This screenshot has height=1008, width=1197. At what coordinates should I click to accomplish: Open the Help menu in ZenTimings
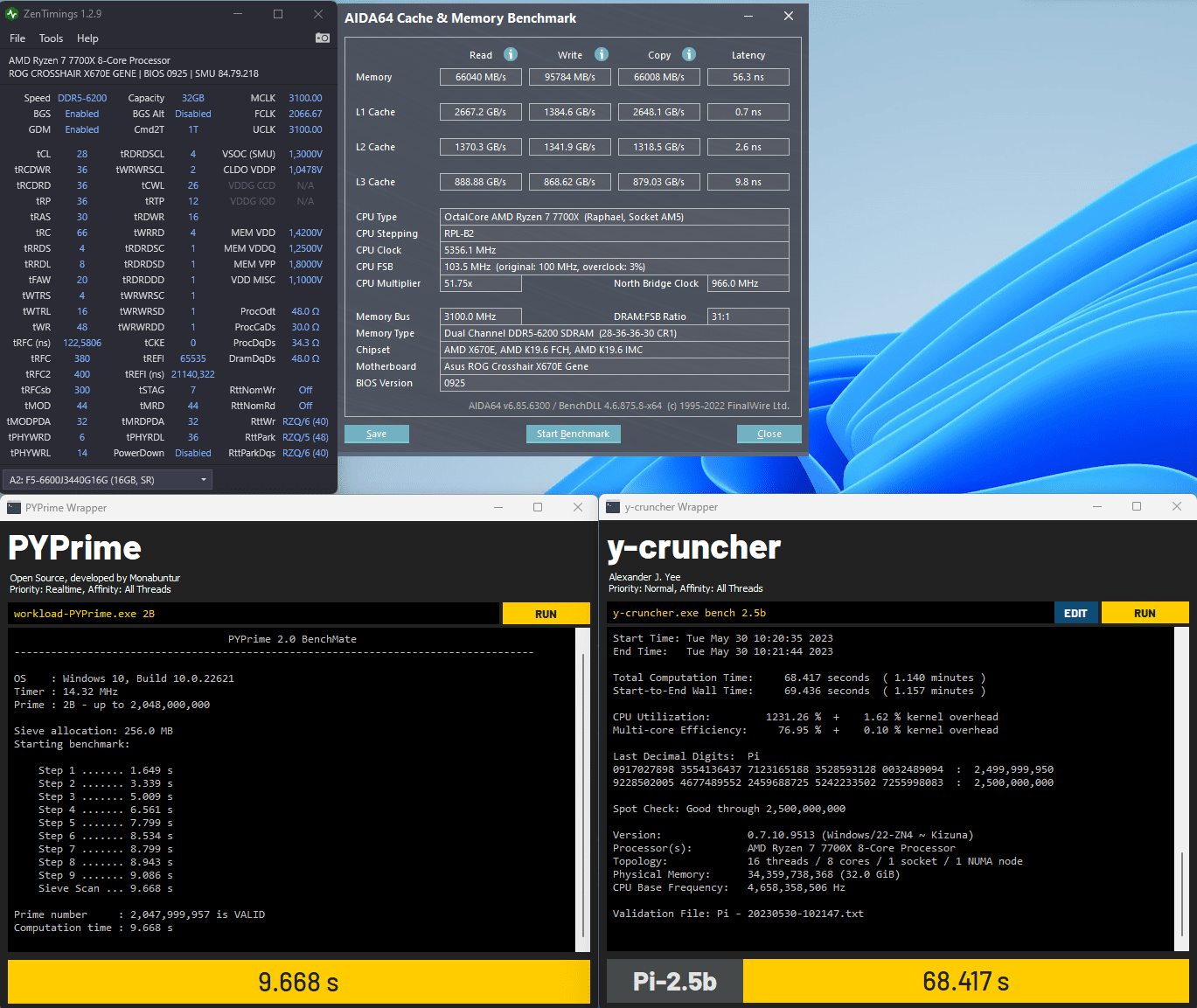click(x=87, y=38)
